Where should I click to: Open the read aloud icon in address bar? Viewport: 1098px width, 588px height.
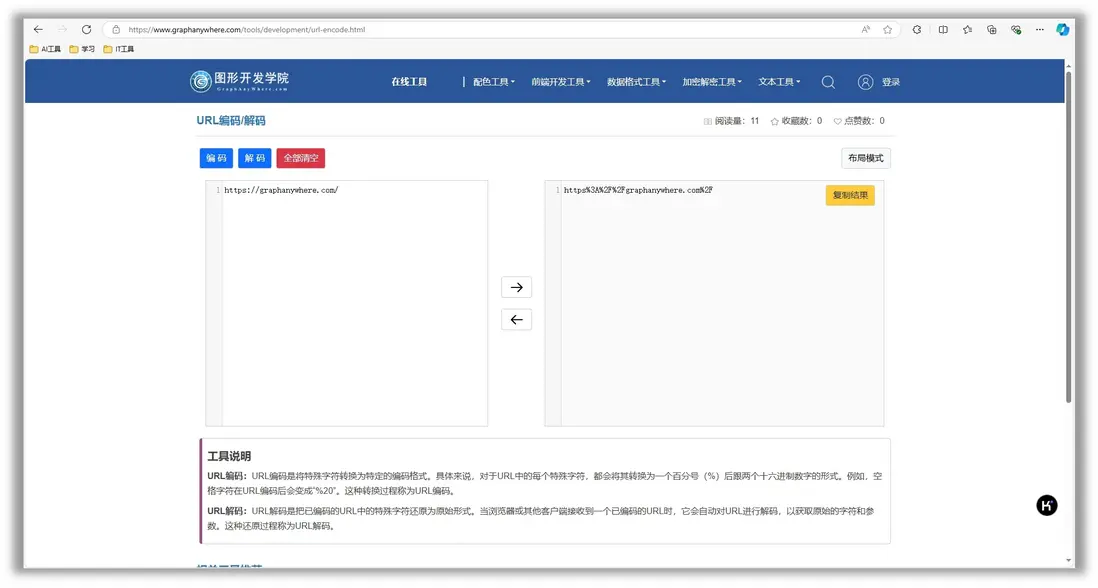pos(866,29)
